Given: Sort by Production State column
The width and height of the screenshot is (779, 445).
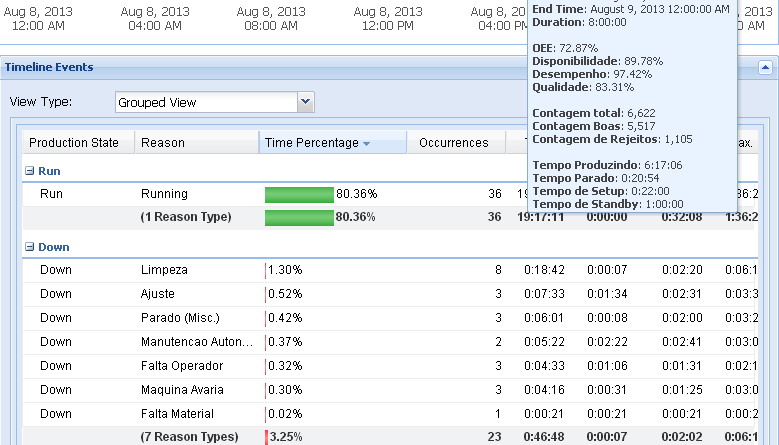Looking at the screenshot, I should point(74,143).
